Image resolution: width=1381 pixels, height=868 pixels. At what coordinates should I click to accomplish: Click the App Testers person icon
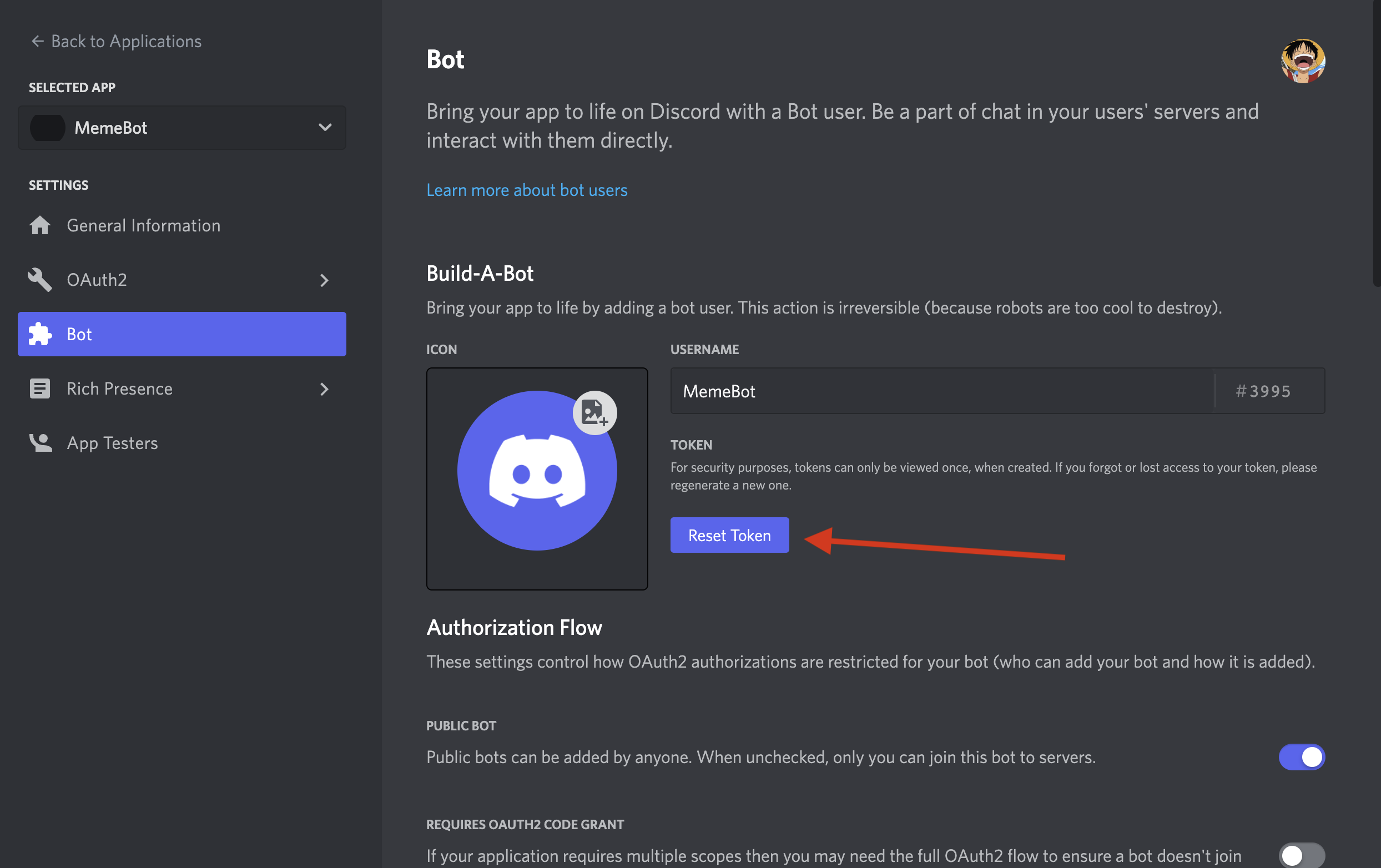coord(40,442)
